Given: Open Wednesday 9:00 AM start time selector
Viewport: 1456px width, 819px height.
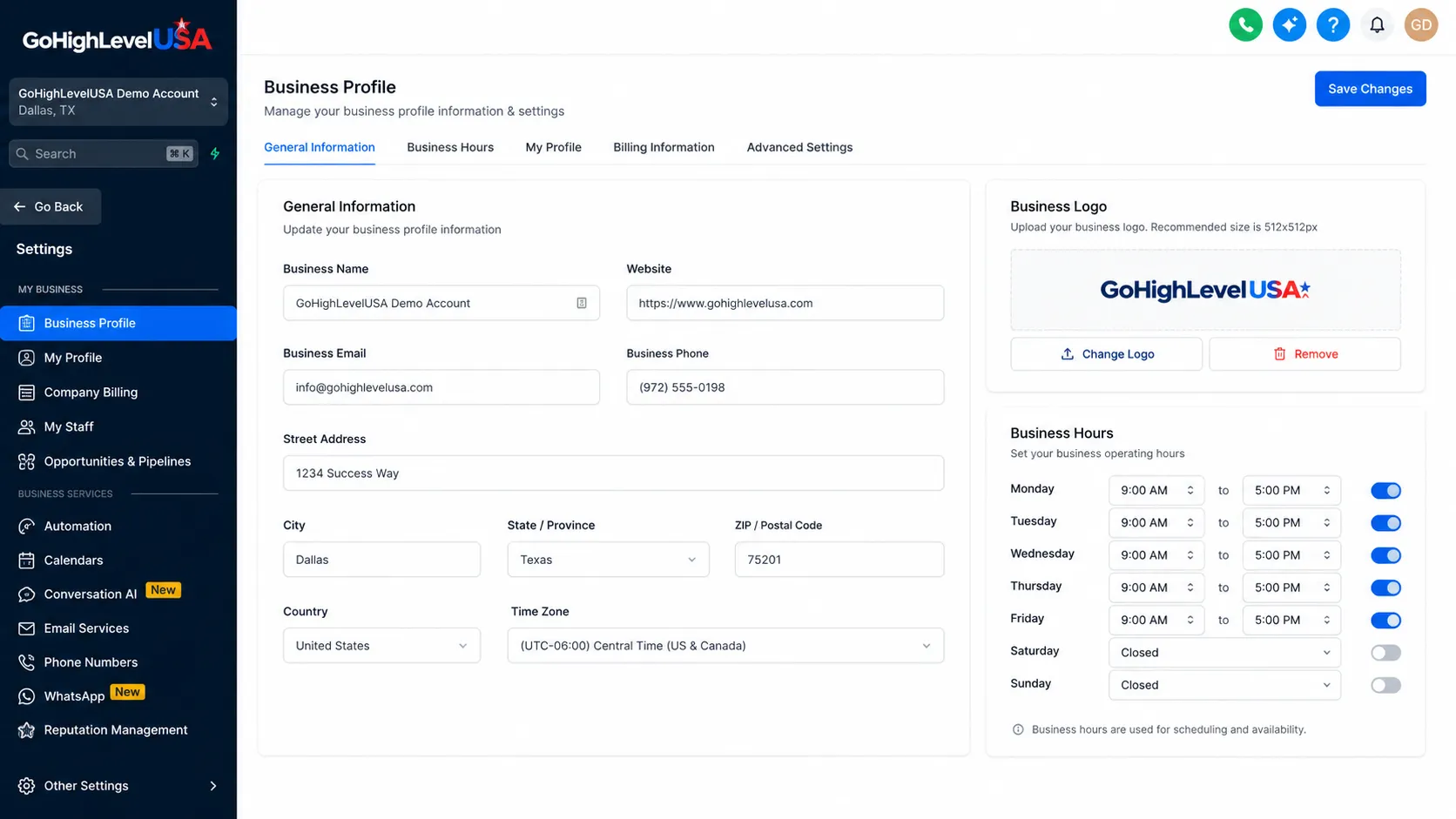Looking at the screenshot, I should coord(1156,555).
